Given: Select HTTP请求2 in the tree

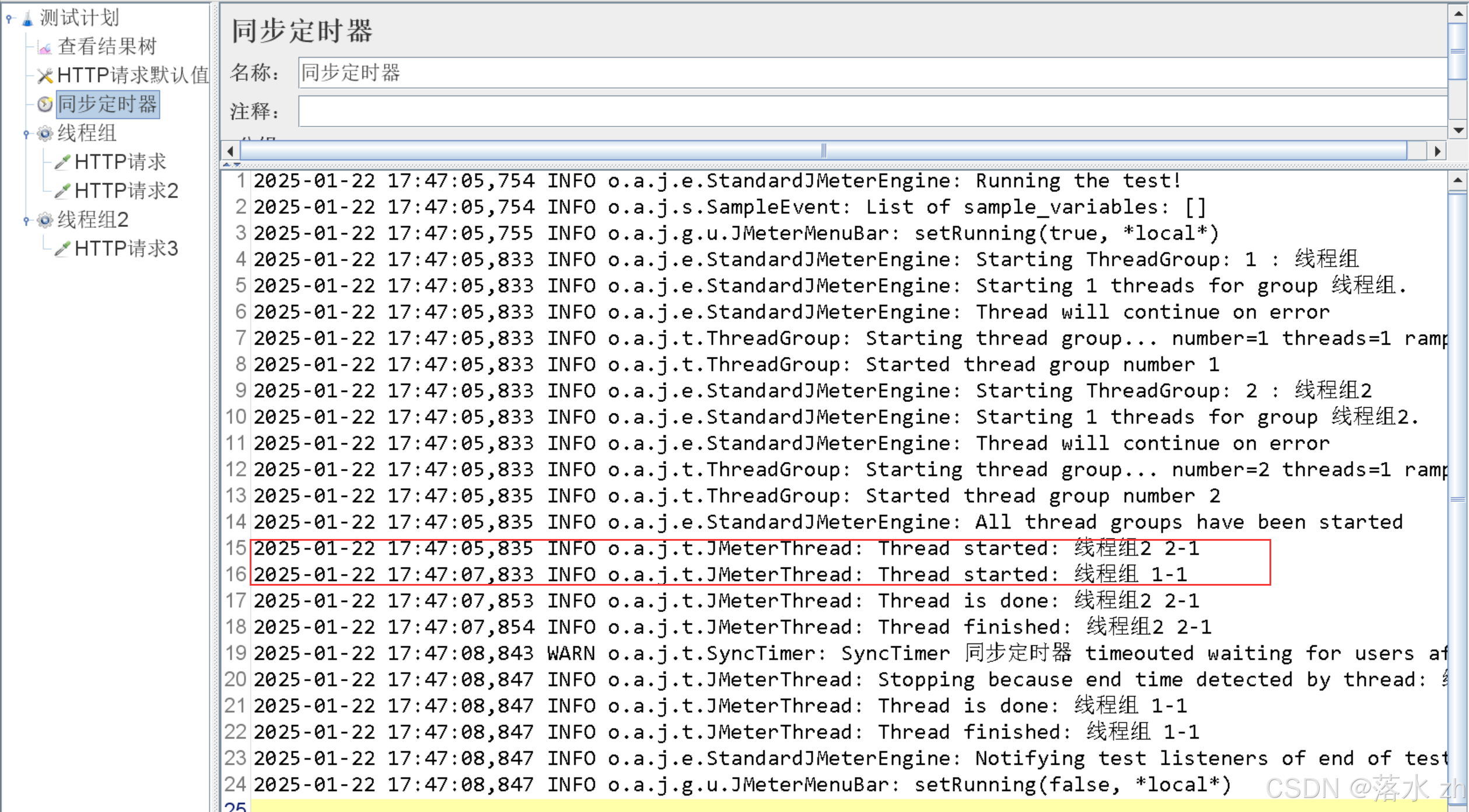Looking at the screenshot, I should [x=127, y=191].
